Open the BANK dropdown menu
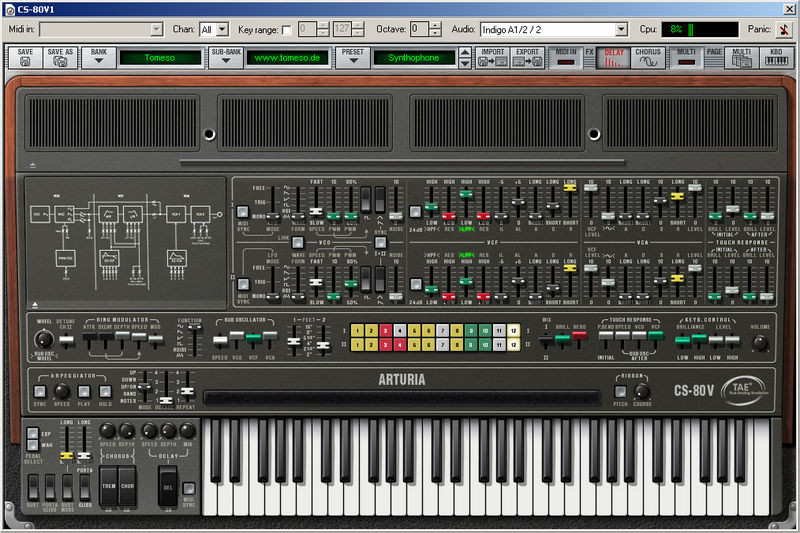Screen dimensions: 800x533 [98, 58]
